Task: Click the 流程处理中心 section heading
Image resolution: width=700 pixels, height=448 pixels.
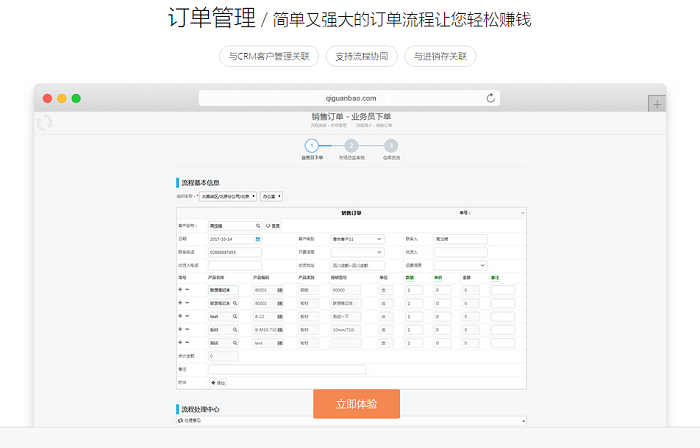Action: [x=200, y=409]
